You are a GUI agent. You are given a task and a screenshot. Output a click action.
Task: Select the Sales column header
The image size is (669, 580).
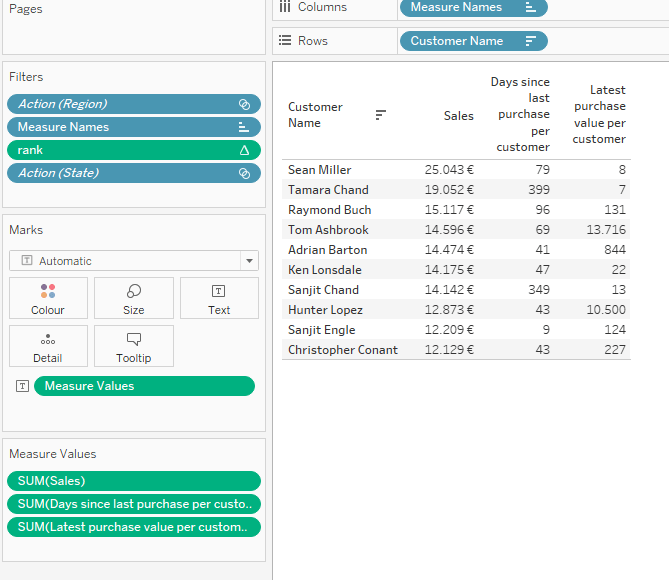(x=458, y=116)
